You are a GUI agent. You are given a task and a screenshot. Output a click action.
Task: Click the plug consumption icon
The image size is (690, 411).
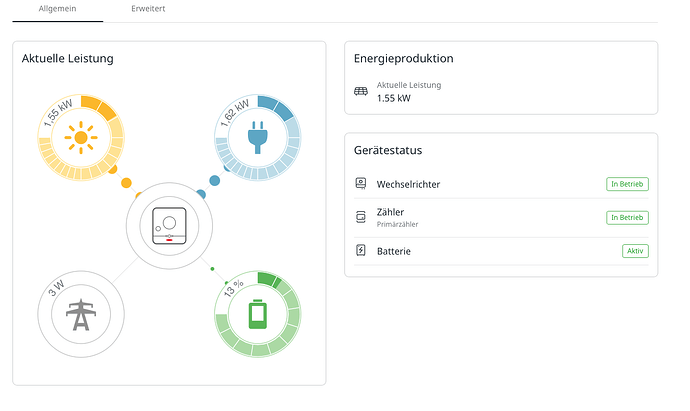[258, 137]
